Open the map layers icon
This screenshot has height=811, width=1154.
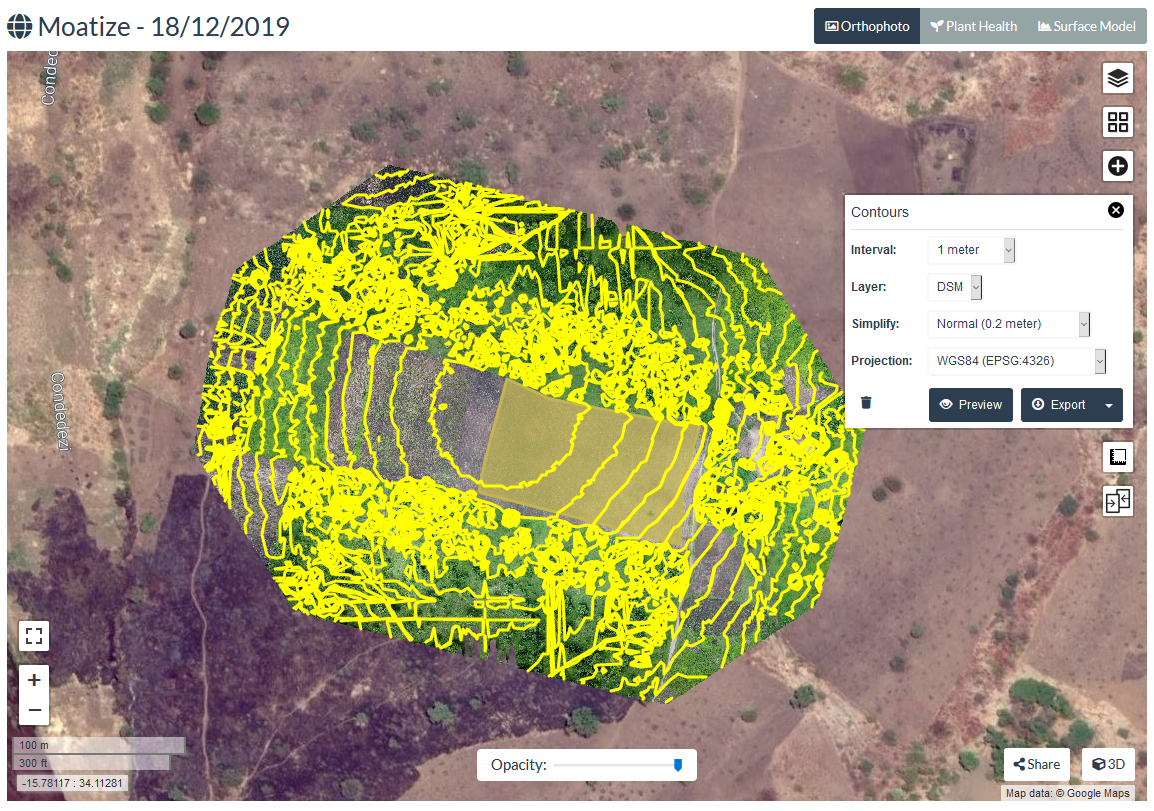[1117, 77]
